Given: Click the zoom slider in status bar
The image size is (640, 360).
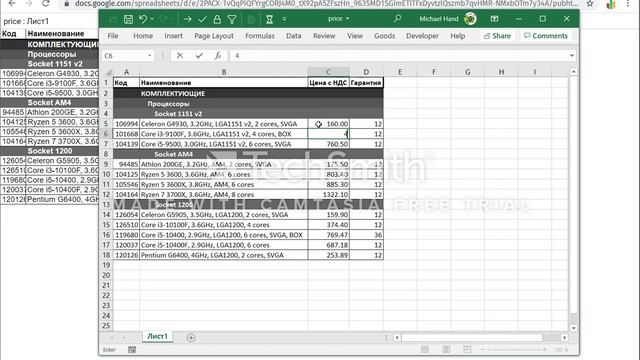Looking at the screenshot, I should point(513,349).
